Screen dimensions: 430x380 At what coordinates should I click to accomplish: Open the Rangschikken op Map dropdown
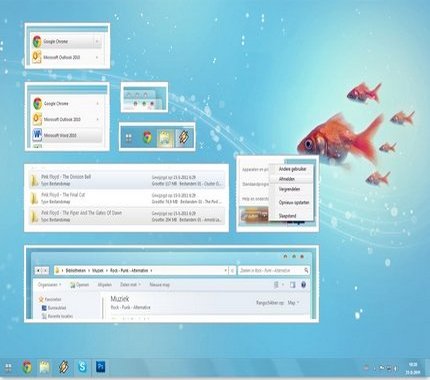point(293,303)
